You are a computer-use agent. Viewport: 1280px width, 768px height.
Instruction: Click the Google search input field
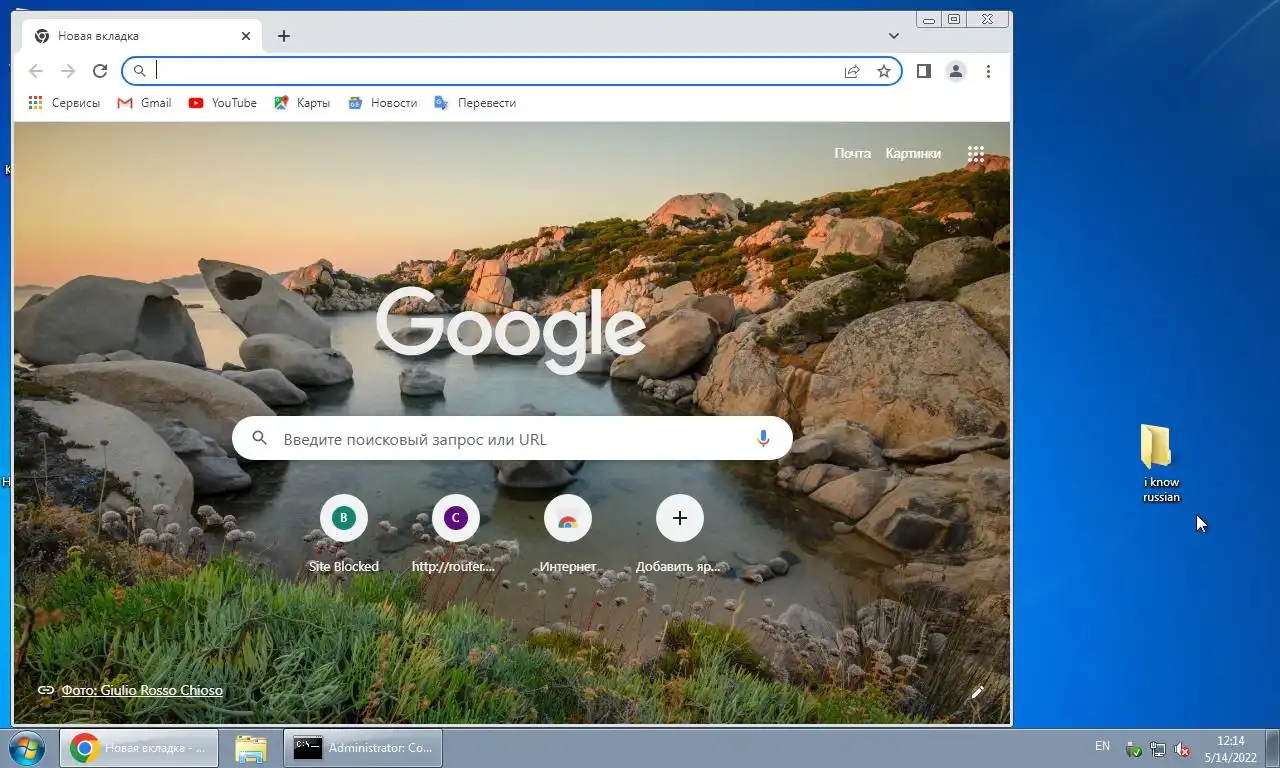pos(512,439)
